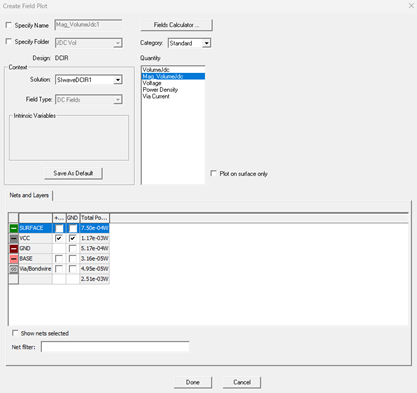This screenshot has width=417, height=393.
Task: Select the VCC layer row name
Action: point(35,238)
